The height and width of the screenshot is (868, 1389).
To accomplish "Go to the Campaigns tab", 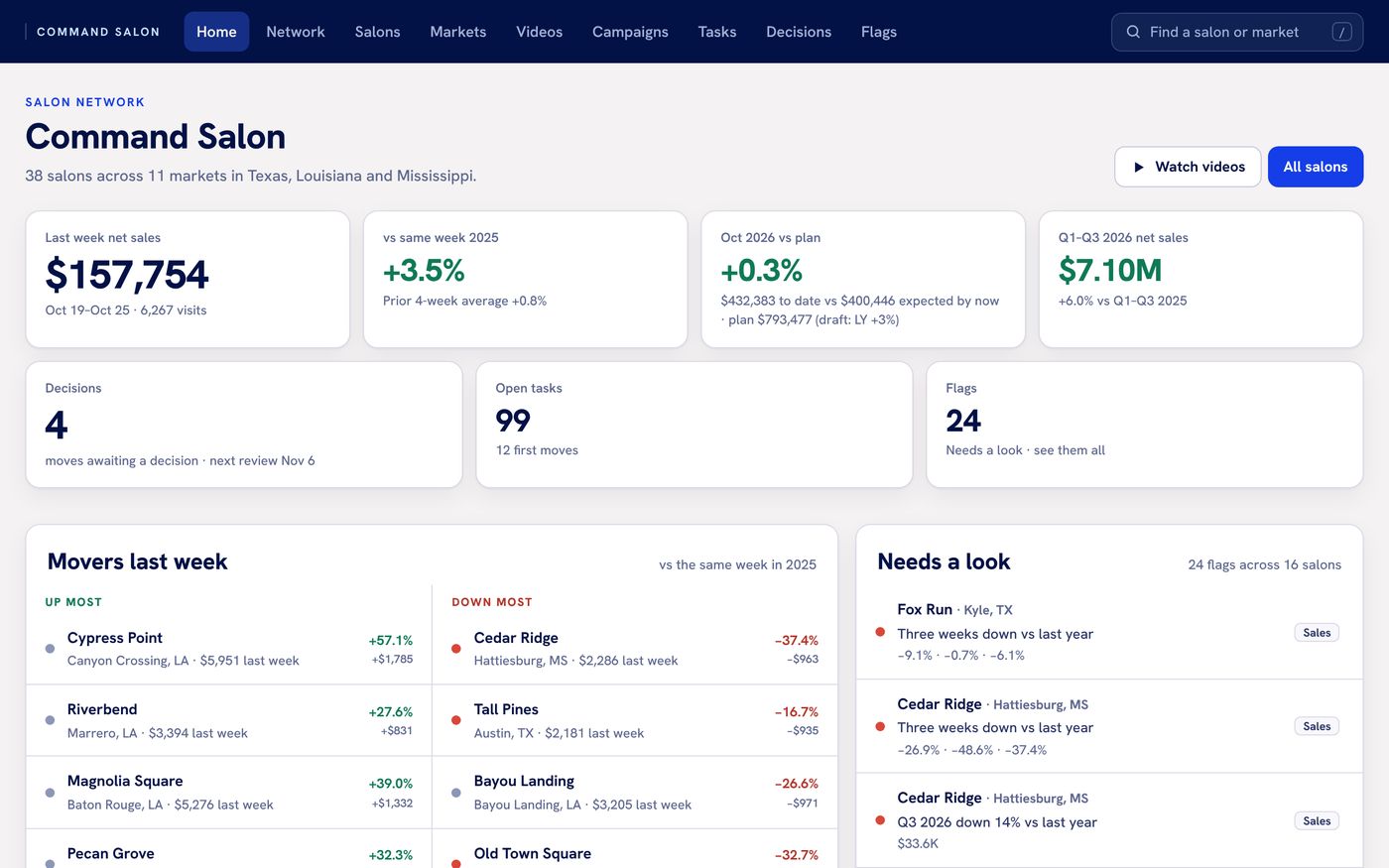I will point(630,32).
